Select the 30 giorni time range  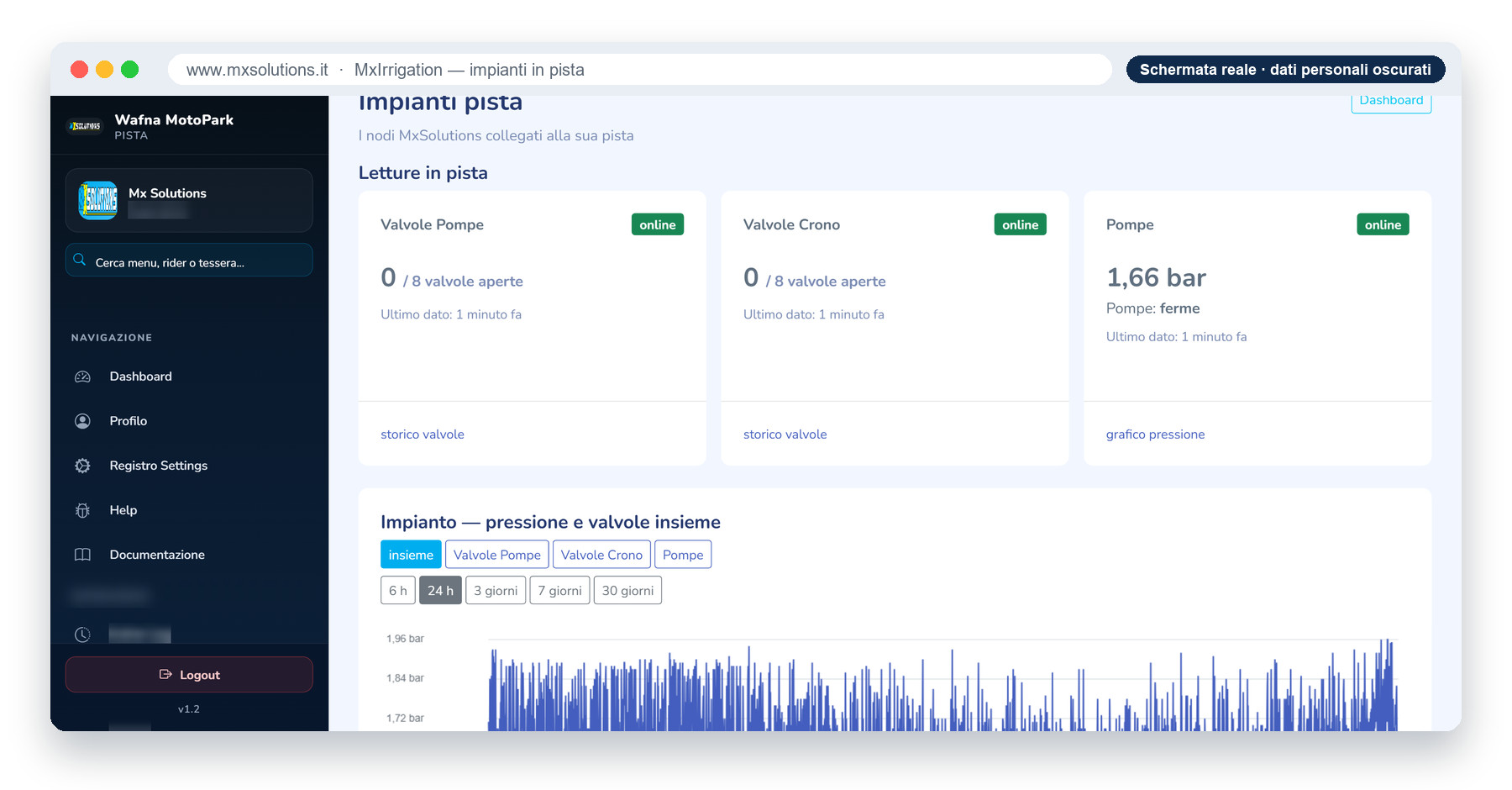(x=627, y=591)
